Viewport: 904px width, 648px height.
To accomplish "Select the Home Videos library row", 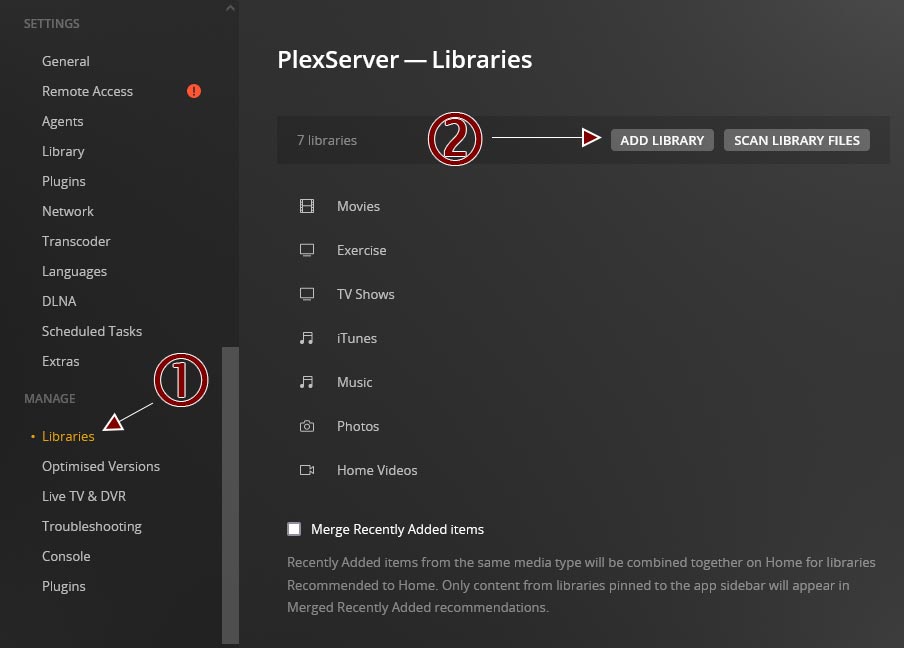I will (583, 470).
